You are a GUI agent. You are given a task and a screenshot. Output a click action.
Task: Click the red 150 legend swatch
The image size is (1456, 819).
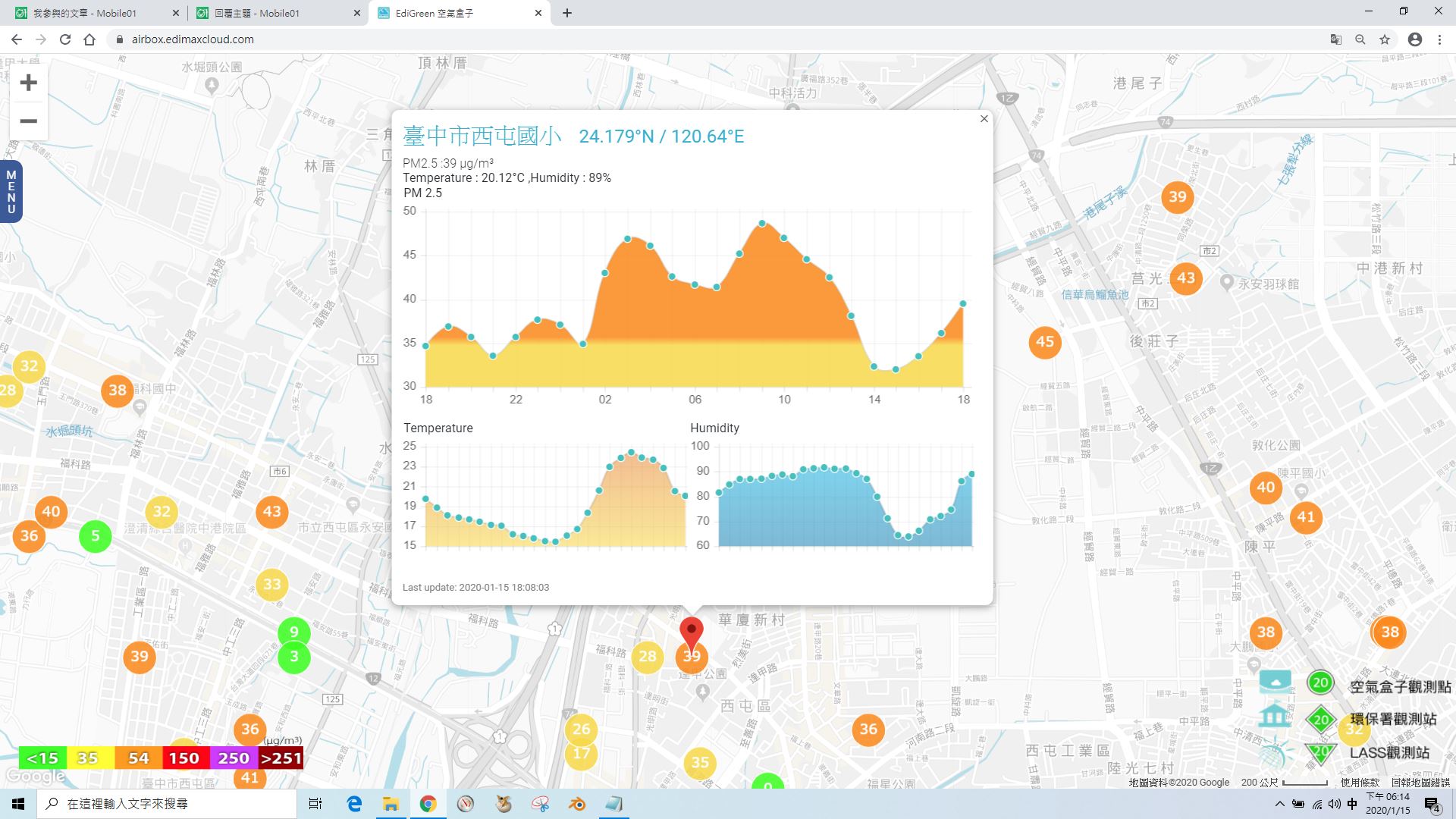point(184,758)
